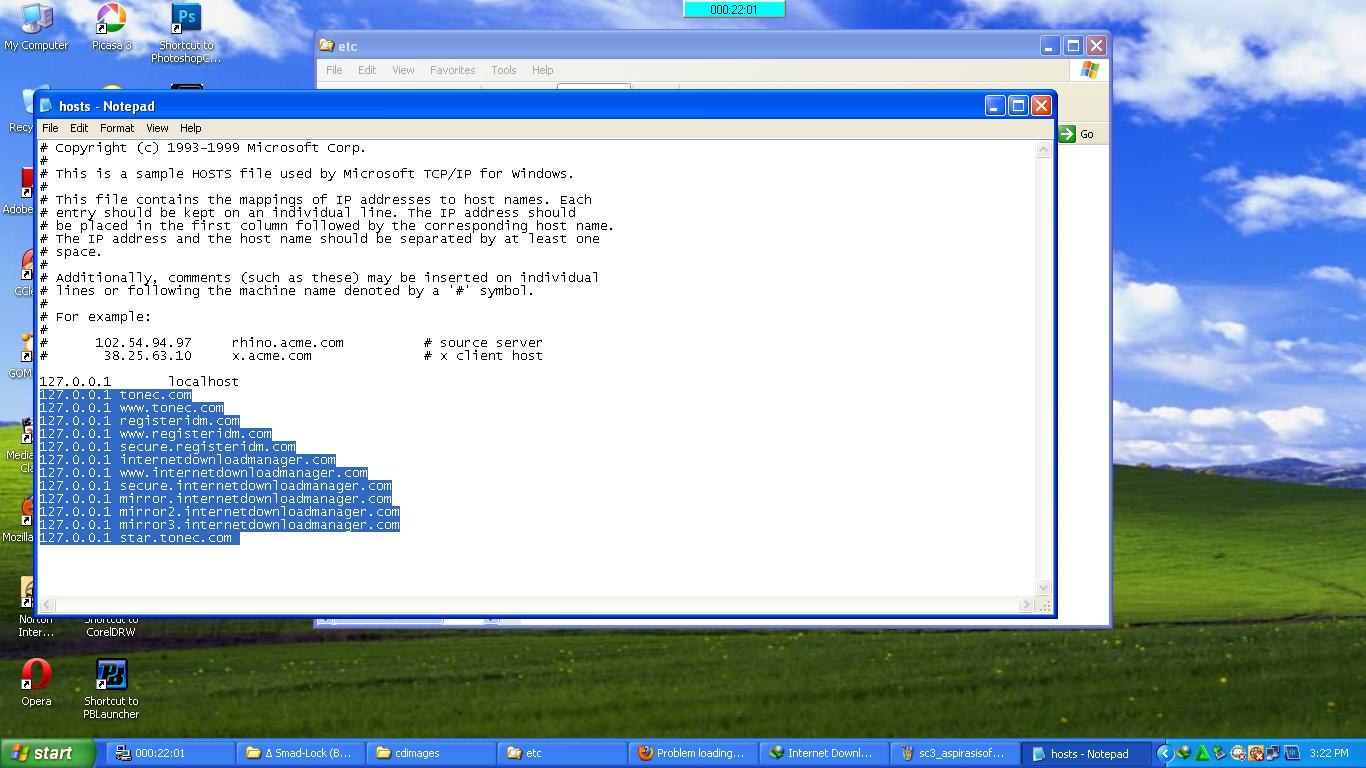Click line '127.0.0.1 internetdownloadmanager.com'

coord(187,460)
